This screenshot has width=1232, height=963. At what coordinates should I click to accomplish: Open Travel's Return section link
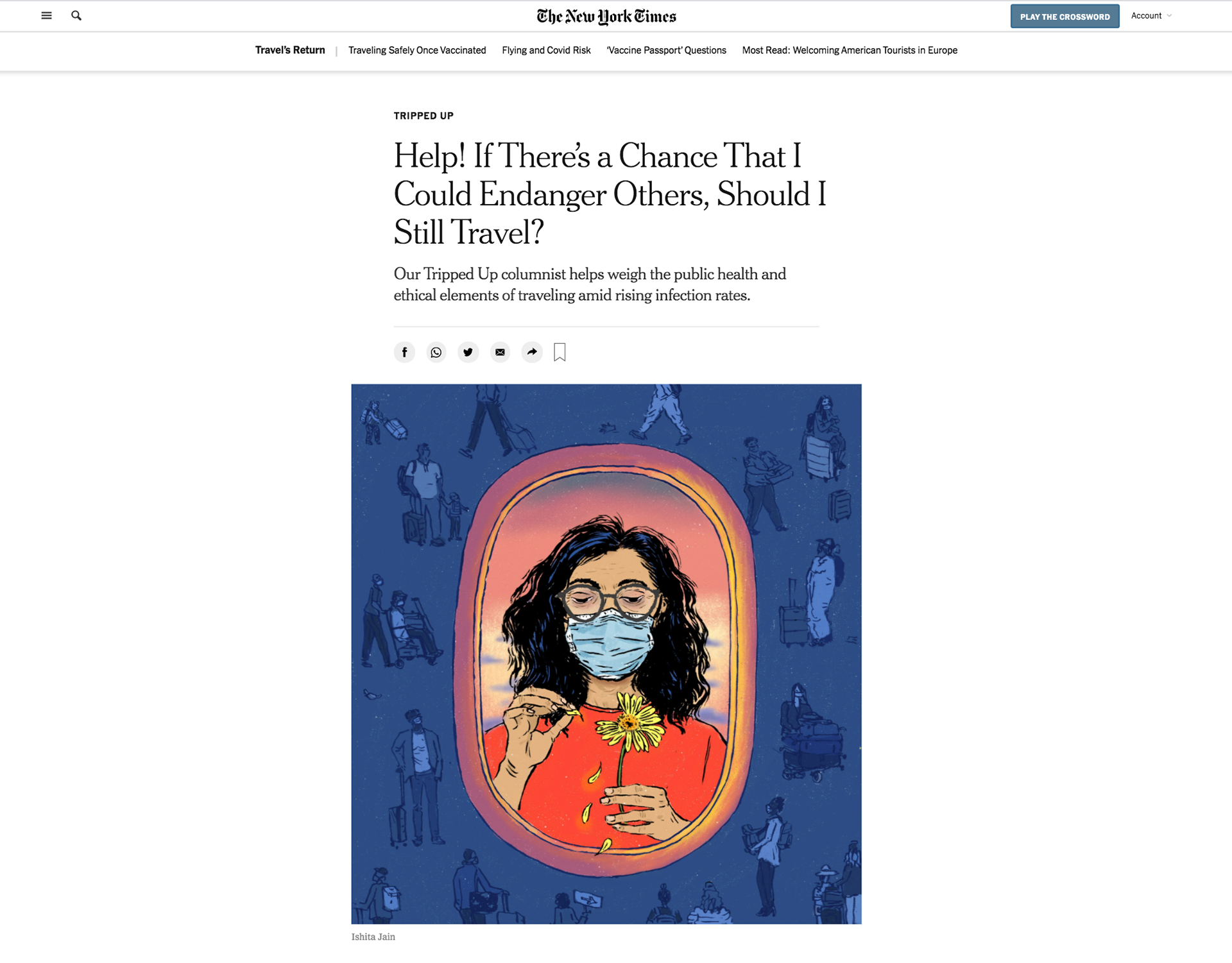290,50
